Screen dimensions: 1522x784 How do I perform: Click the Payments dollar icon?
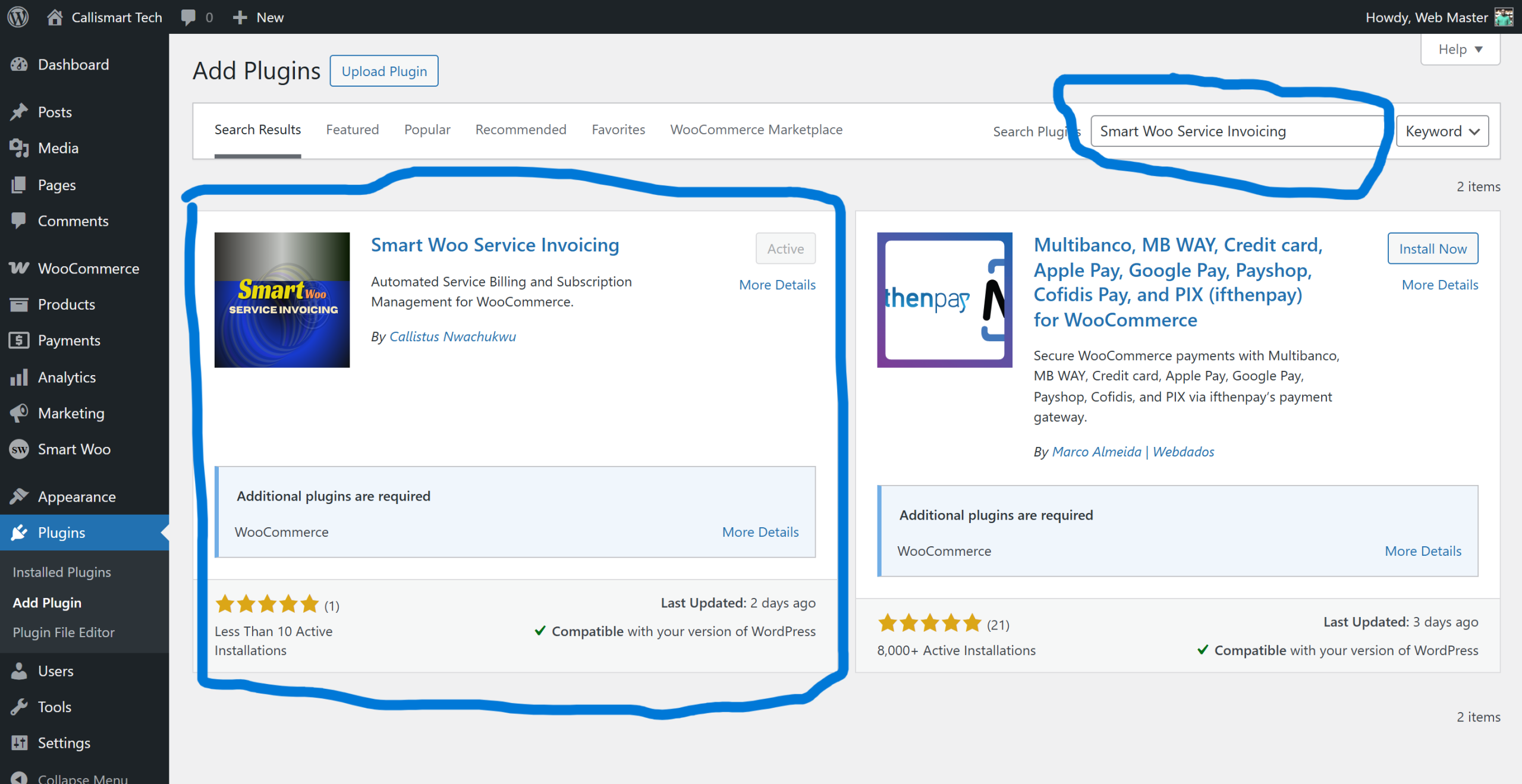(x=19, y=340)
